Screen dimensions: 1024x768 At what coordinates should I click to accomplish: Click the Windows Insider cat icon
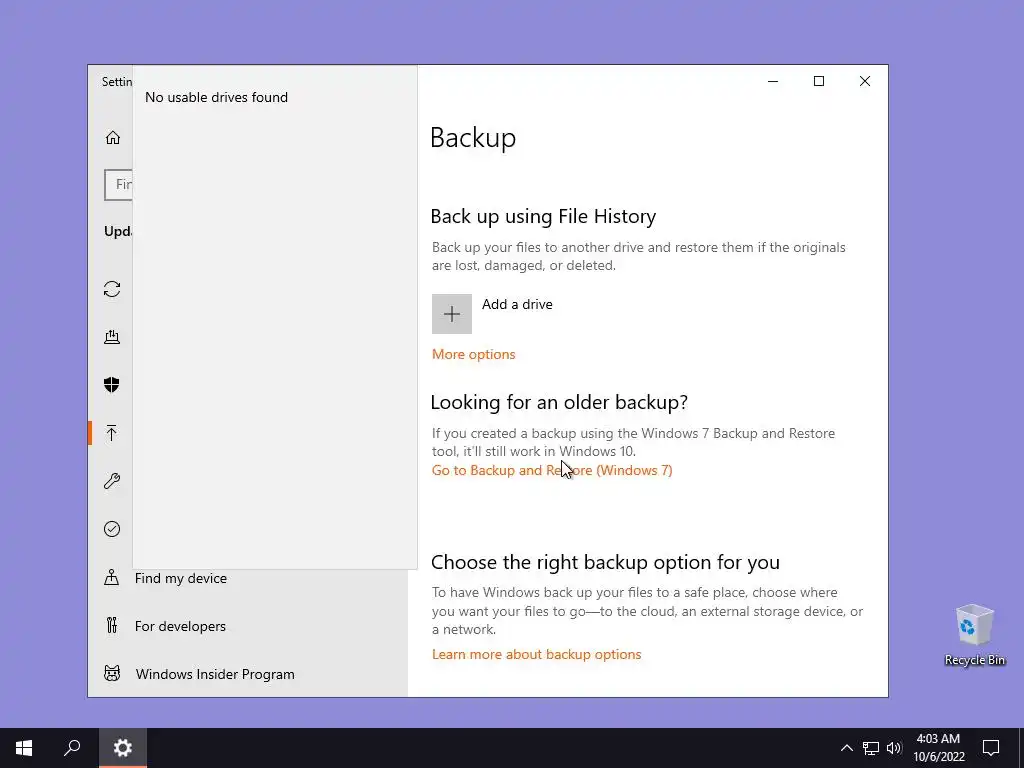tap(112, 673)
